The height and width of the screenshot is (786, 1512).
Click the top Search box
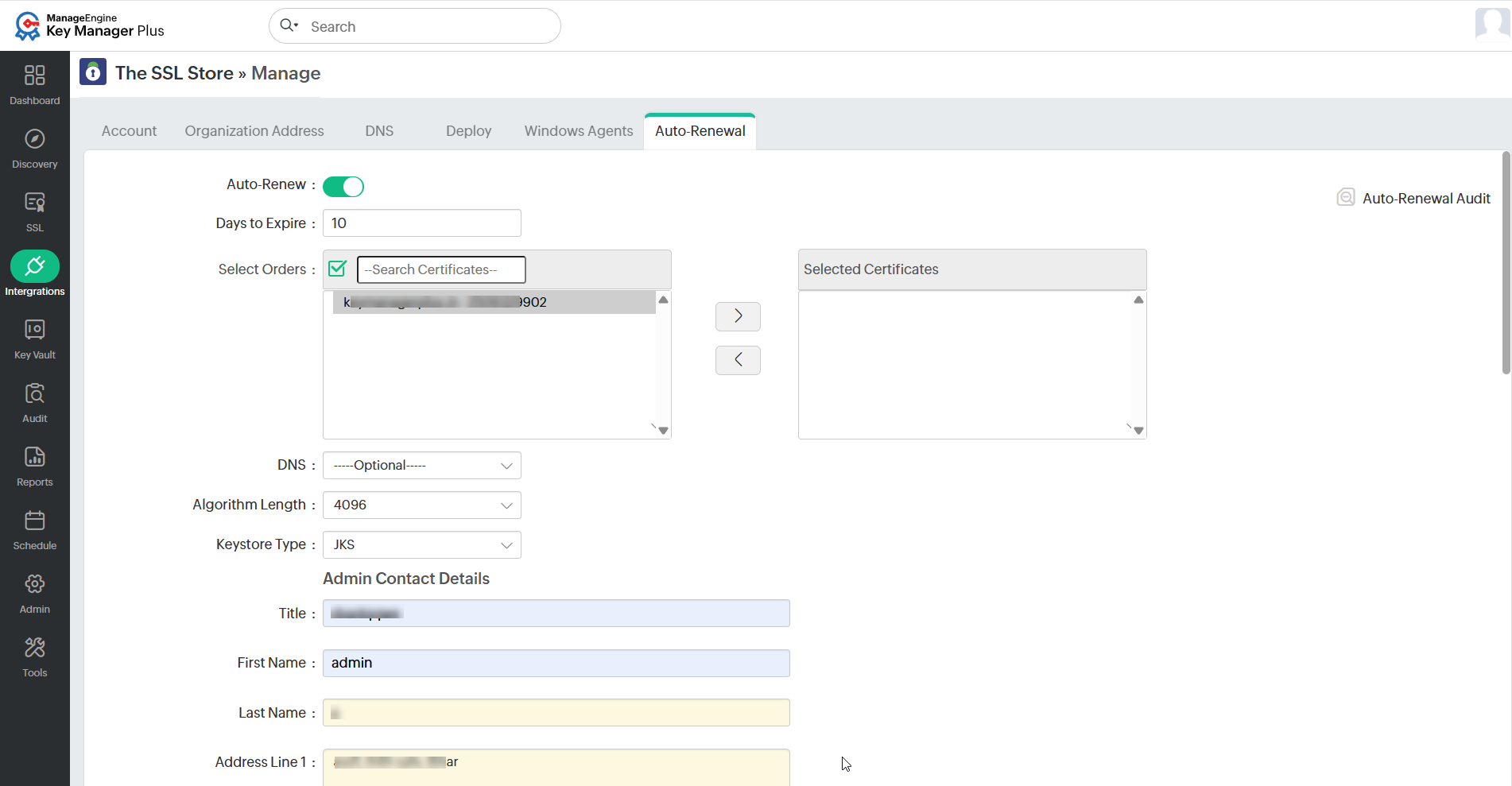pyautogui.click(x=415, y=26)
